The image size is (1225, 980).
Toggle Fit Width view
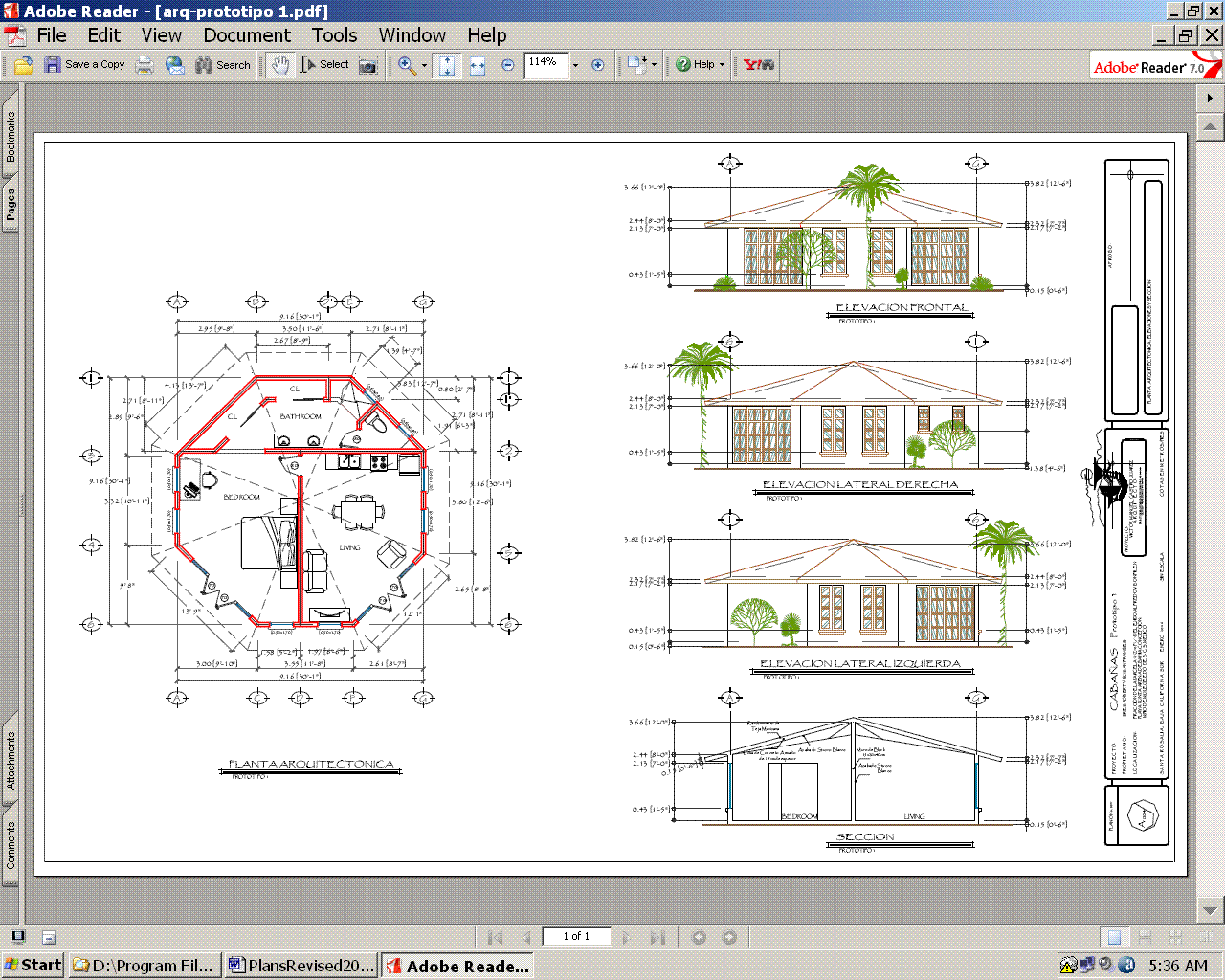point(478,65)
